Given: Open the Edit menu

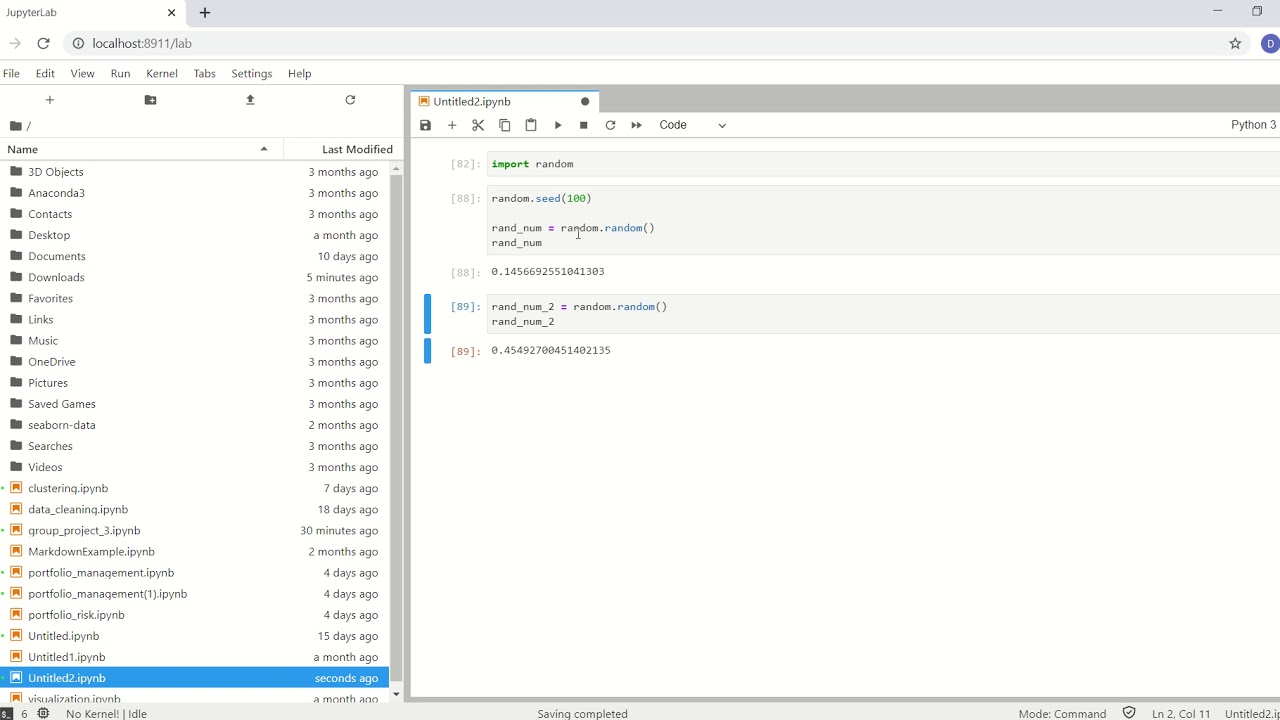Looking at the screenshot, I should (x=45, y=73).
